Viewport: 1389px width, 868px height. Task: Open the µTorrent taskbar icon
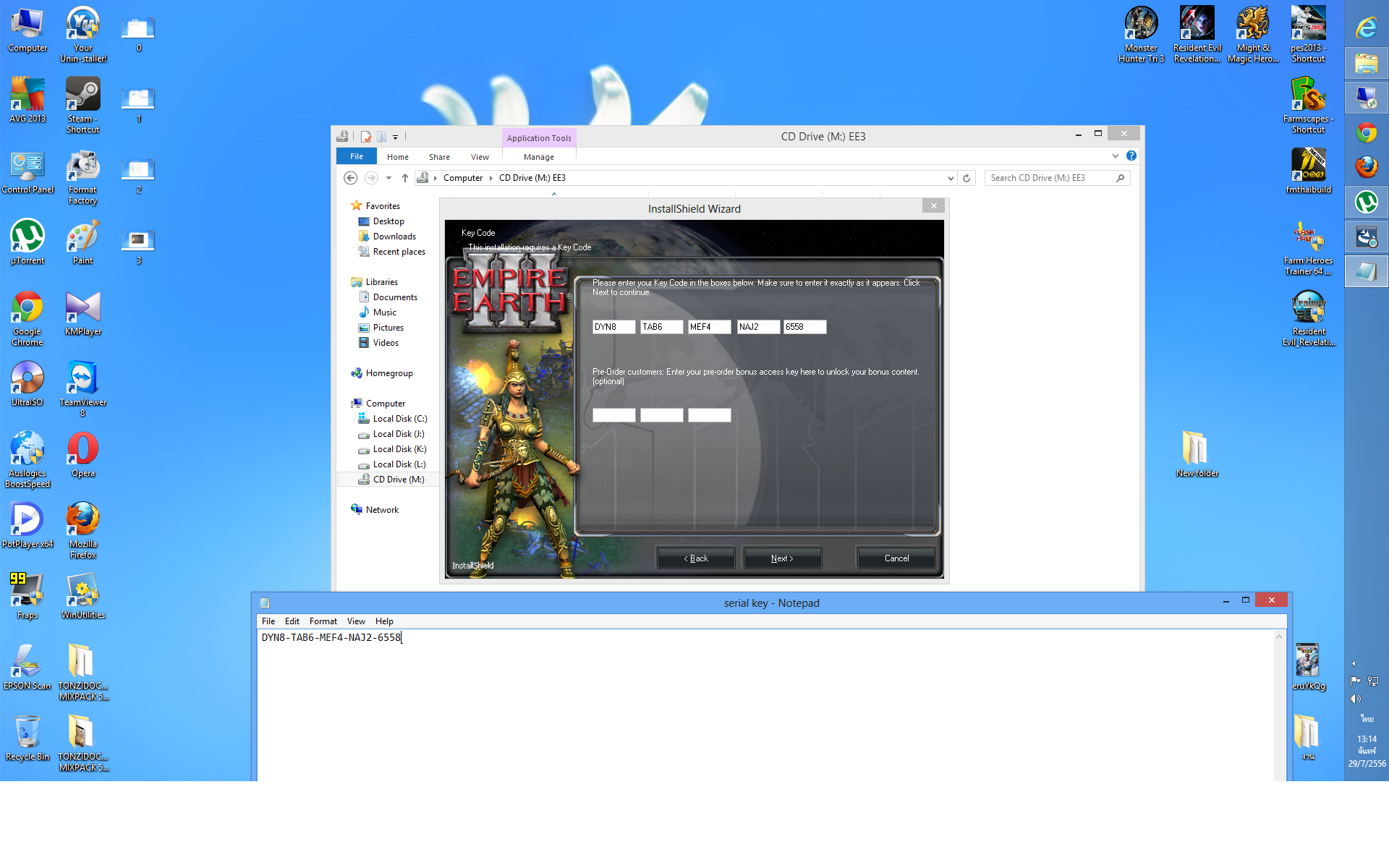pos(1366,202)
